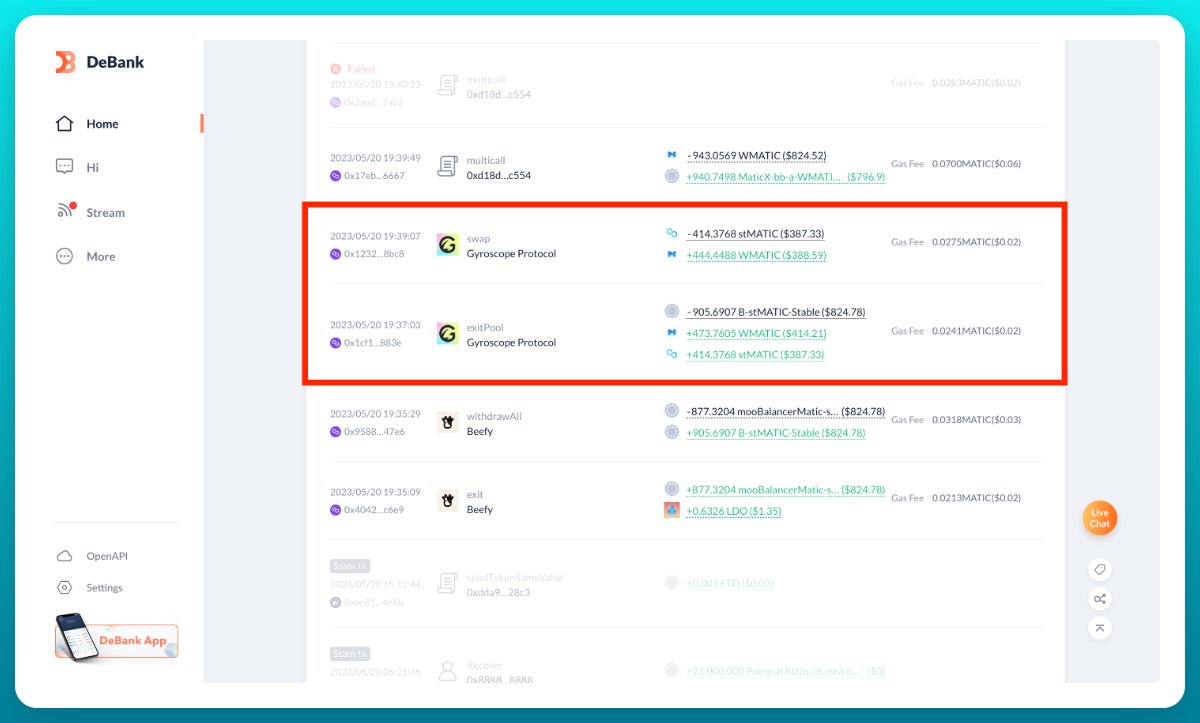The height and width of the screenshot is (723, 1200).
Task: Click -905.6907 B-stMATIC-Stable ($824.78) amount
Action: pos(775,312)
